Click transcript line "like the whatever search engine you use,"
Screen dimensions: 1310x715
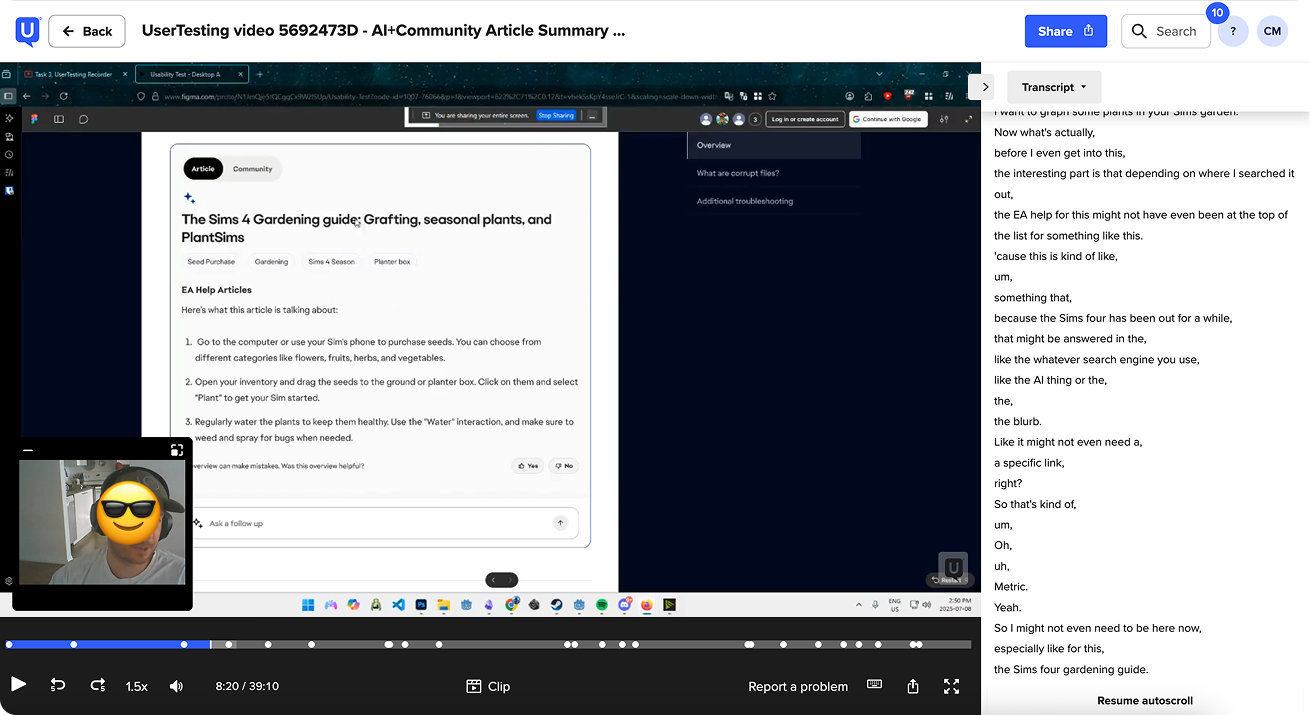click(x=1096, y=359)
